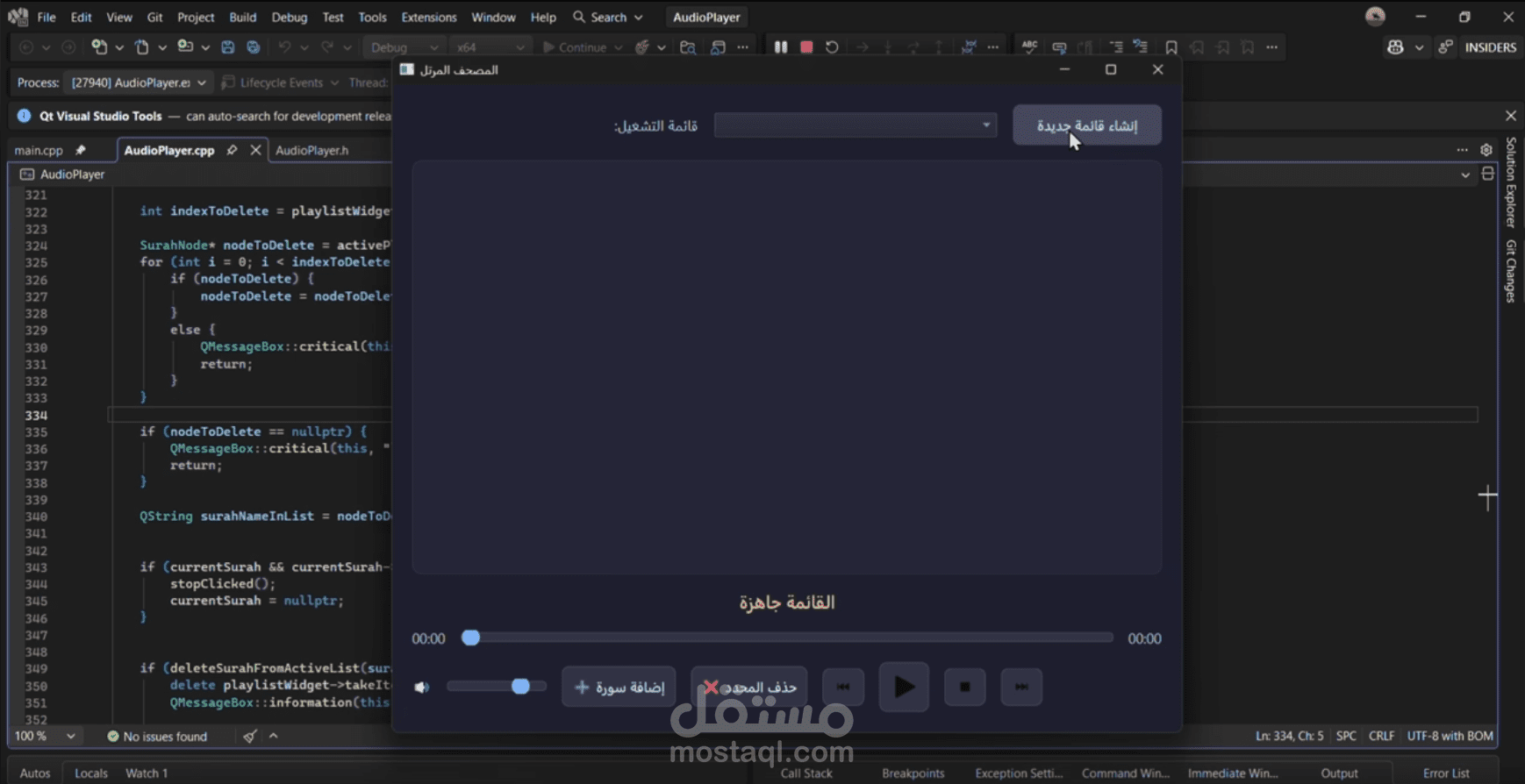This screenshot has height=784, width=1525.
Task: Open the Call Stack tab
Action: coord(806,773)
